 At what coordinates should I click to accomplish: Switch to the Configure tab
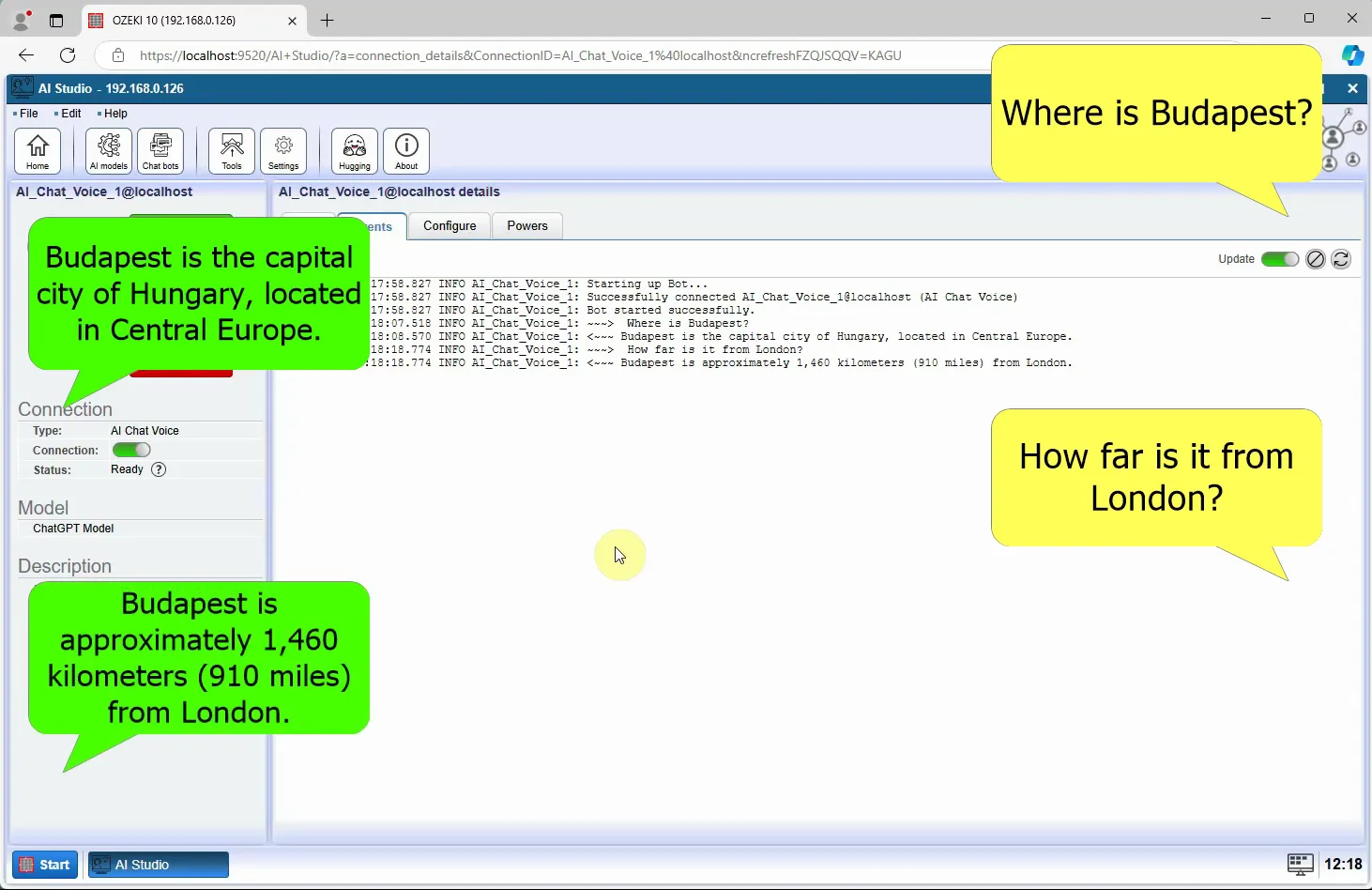(x=450, y=226)
